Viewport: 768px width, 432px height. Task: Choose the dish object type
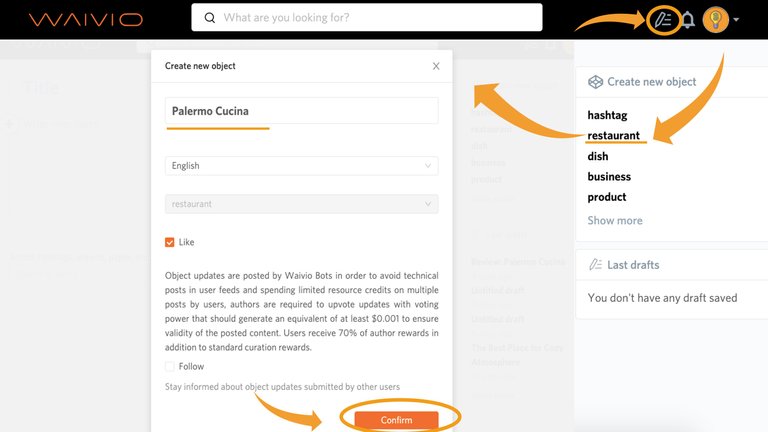click(598, 156)
